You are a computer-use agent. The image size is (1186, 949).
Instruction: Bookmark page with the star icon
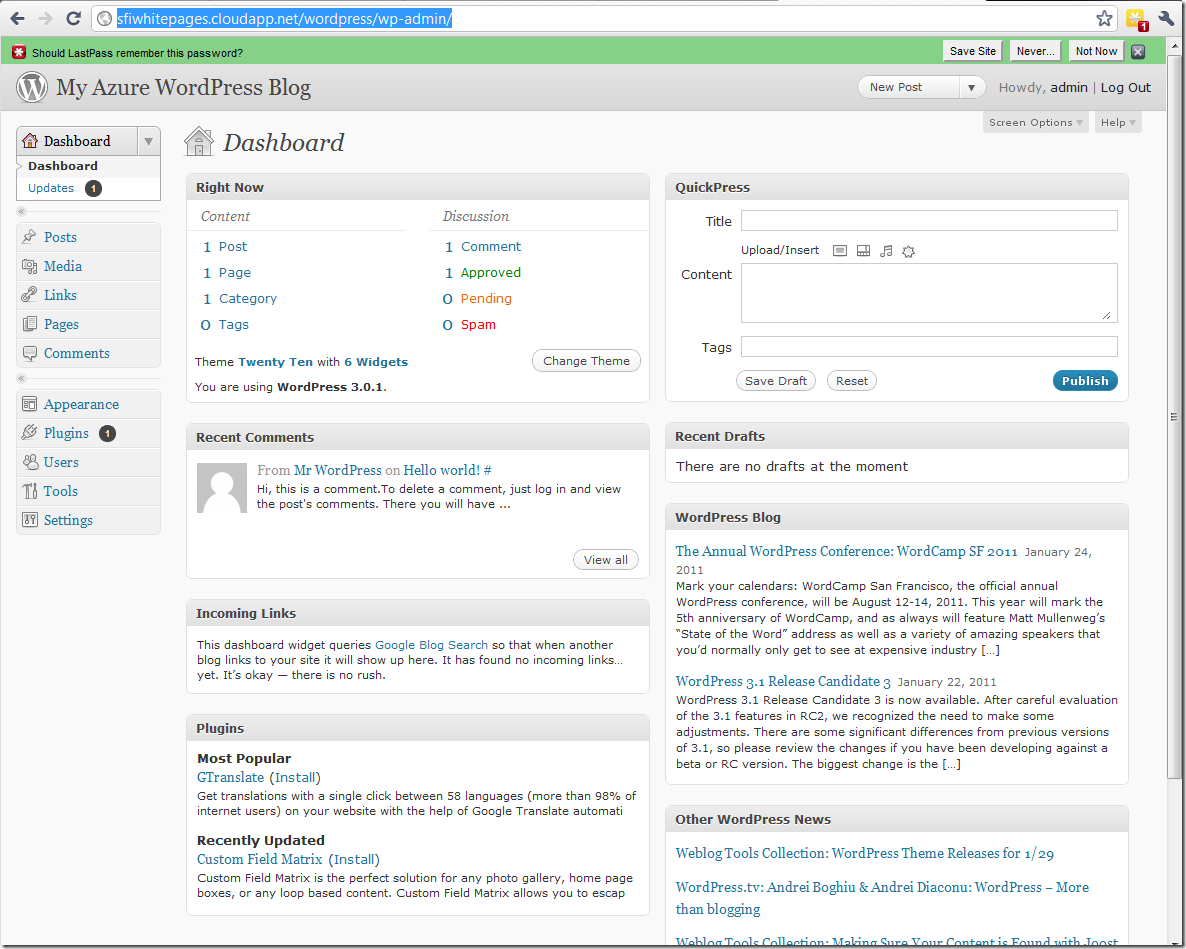pos(1104,18)
